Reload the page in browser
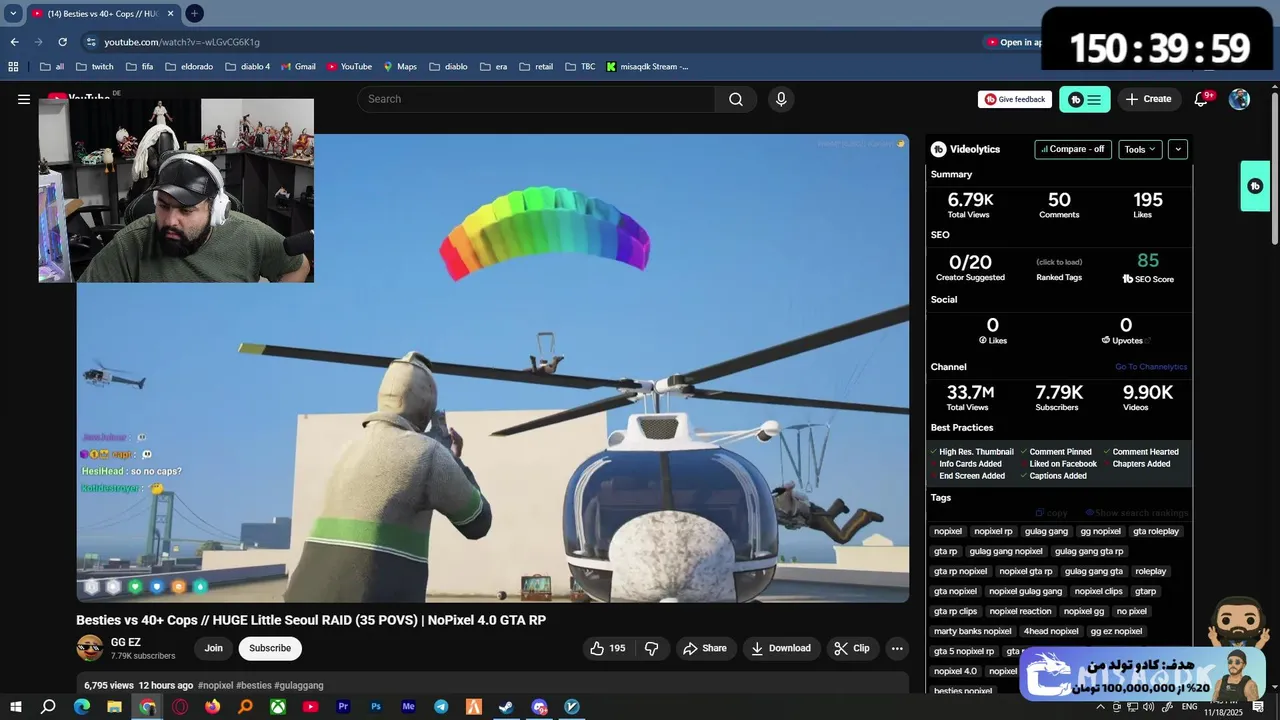Viewport: 1280px width, 720px height. (x=62, y=42)
